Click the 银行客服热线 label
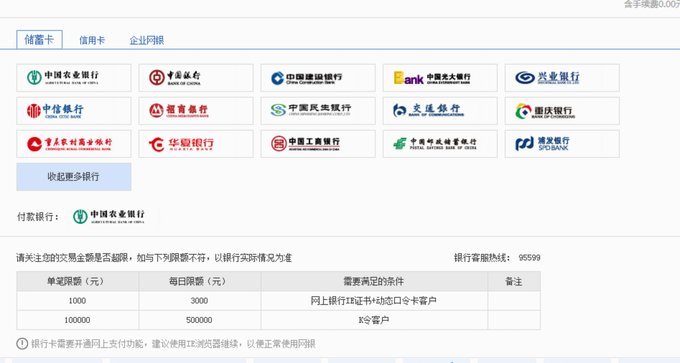Screen dimensions: 680x363 tap(482, 258)
